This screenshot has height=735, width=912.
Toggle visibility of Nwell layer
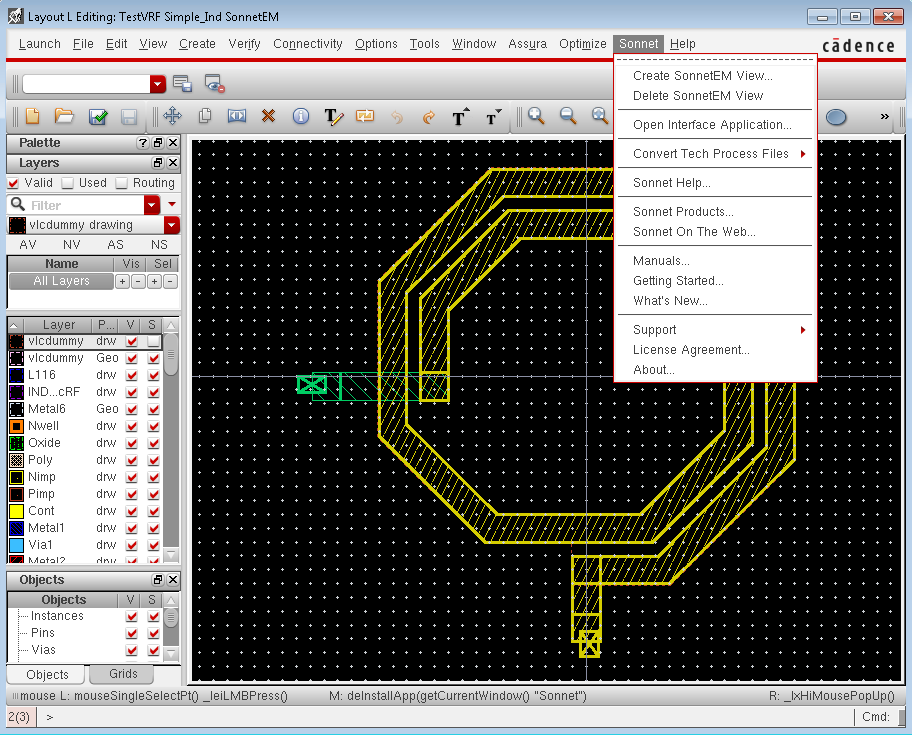coord(131,426)
